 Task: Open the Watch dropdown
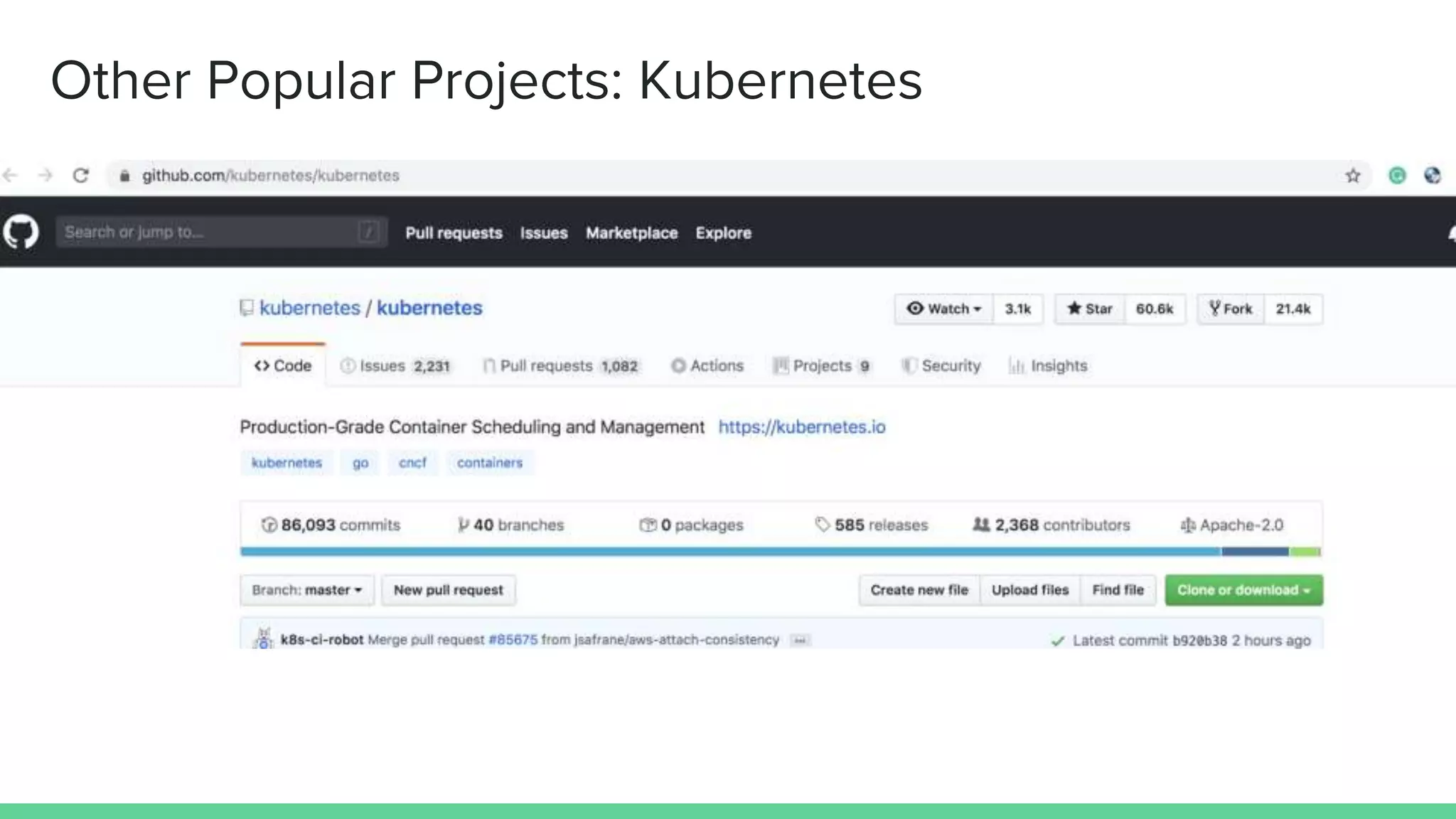pos(944,309)
